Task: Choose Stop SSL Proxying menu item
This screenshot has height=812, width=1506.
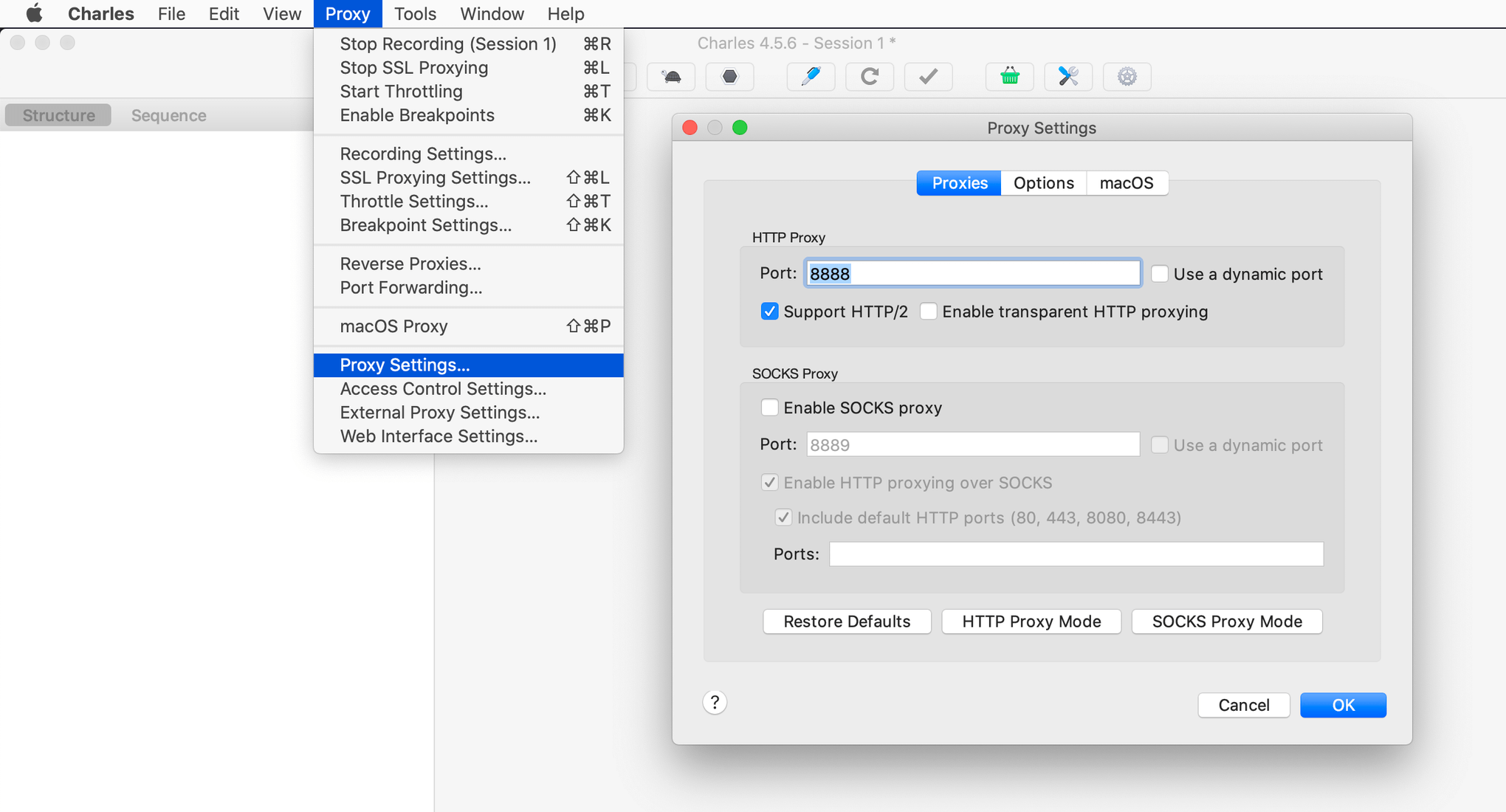Action: [x=469, y=68]
